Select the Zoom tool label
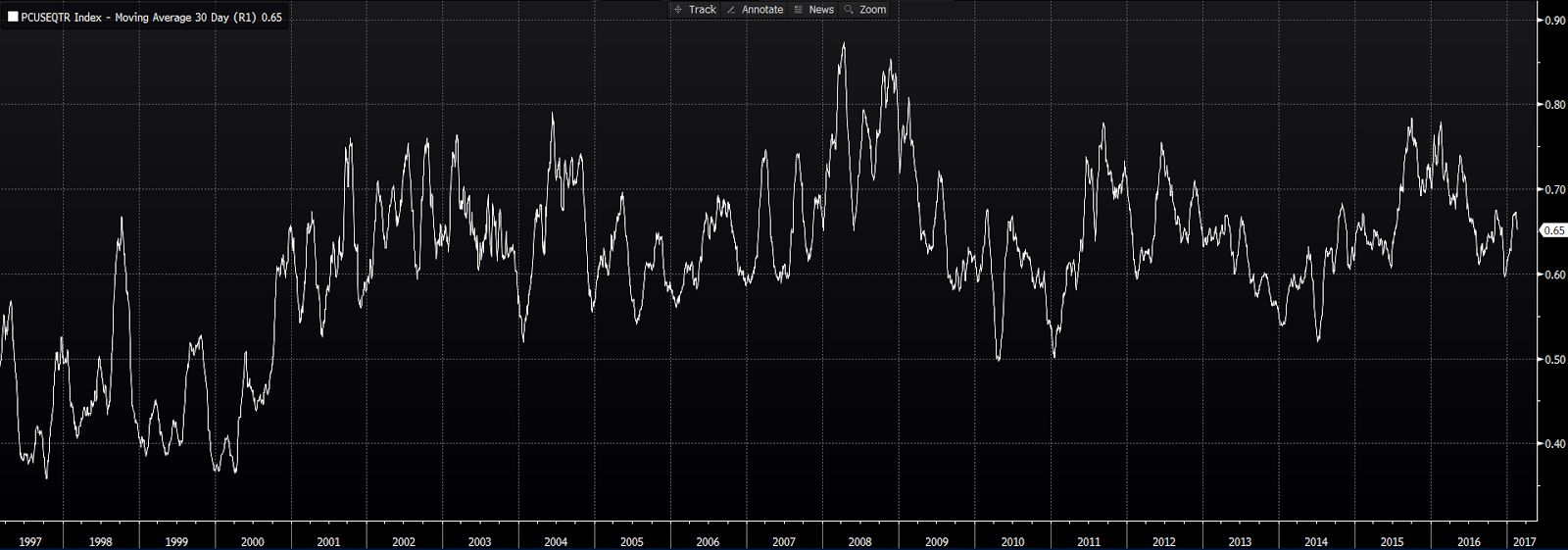Screen dimensions: 1568x550 (x=872, y=9)
